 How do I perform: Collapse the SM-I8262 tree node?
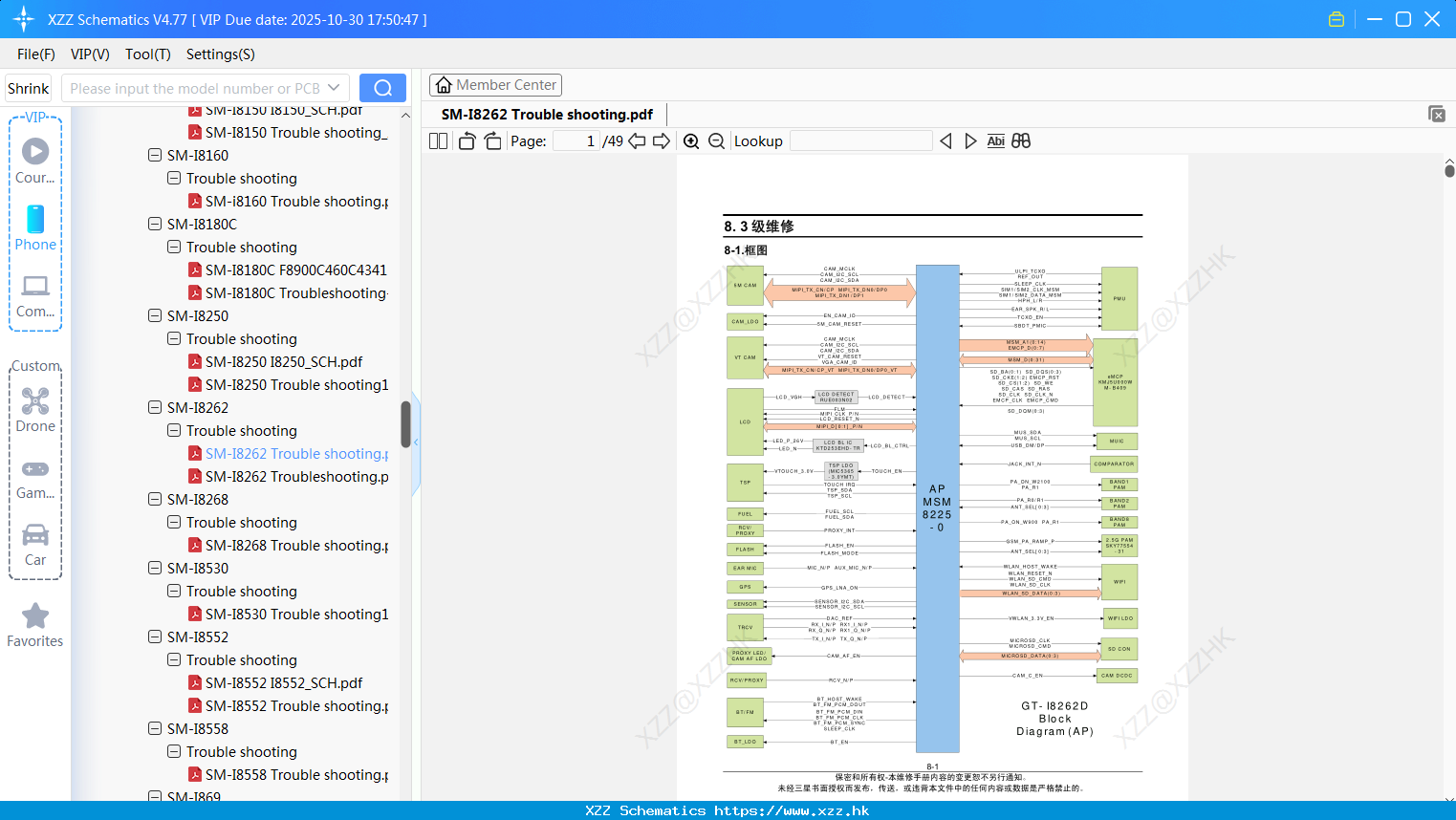click(x=155, y=407)
